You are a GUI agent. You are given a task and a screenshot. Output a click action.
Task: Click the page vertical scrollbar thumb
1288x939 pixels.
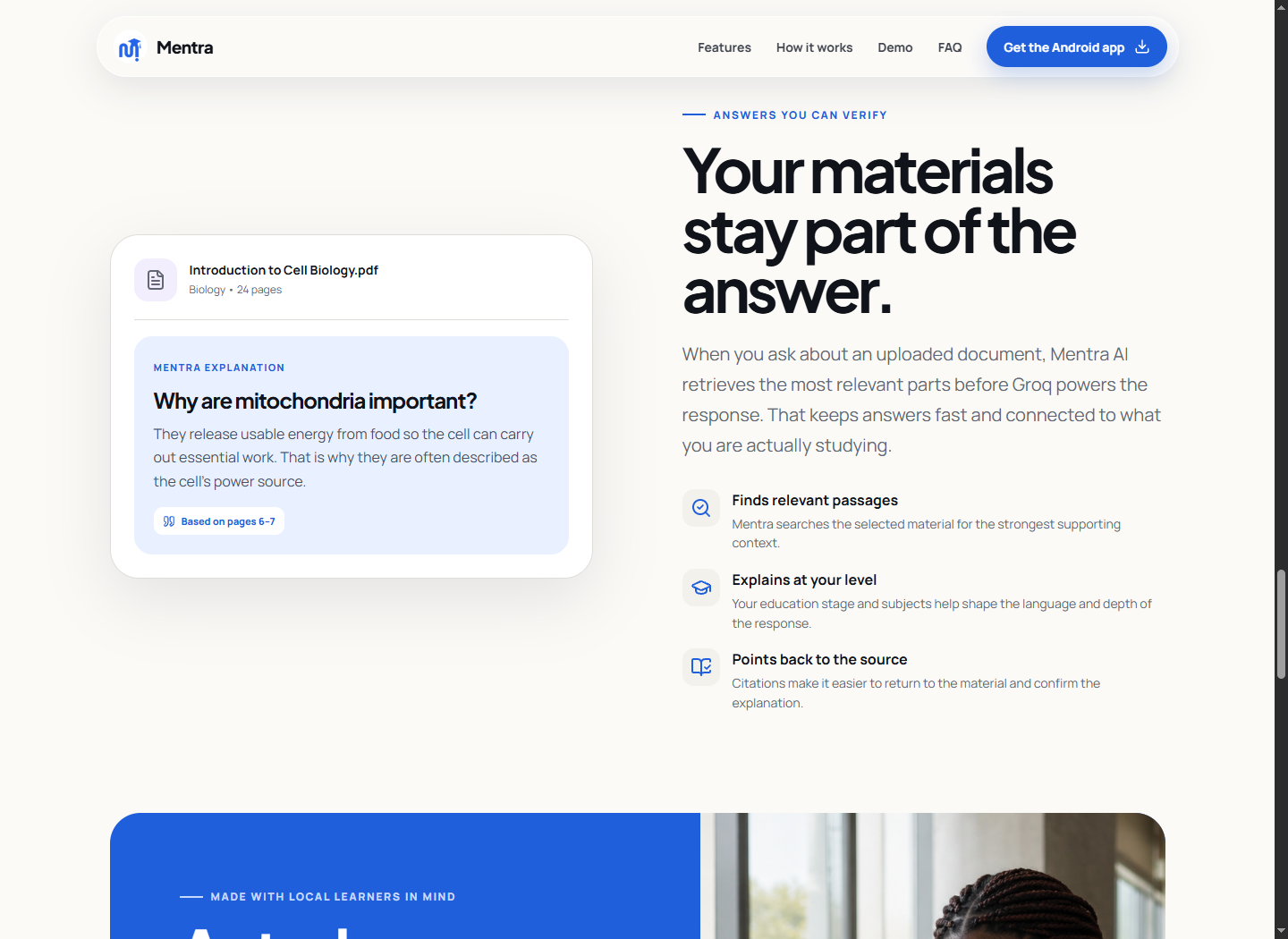tap(1281, 623)
